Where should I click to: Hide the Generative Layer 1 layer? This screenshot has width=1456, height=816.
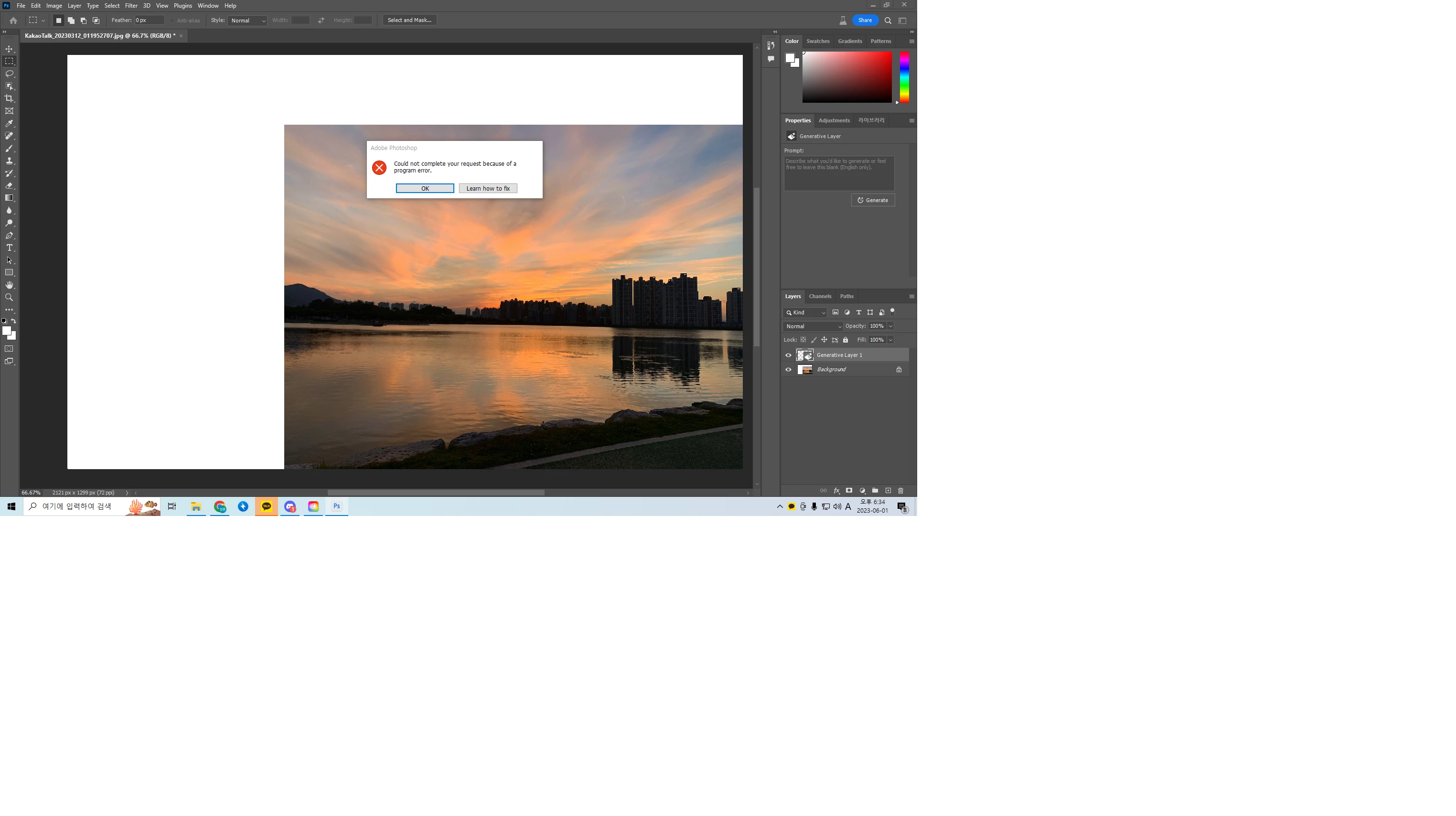pyautogui.click(x=788, y=355)
